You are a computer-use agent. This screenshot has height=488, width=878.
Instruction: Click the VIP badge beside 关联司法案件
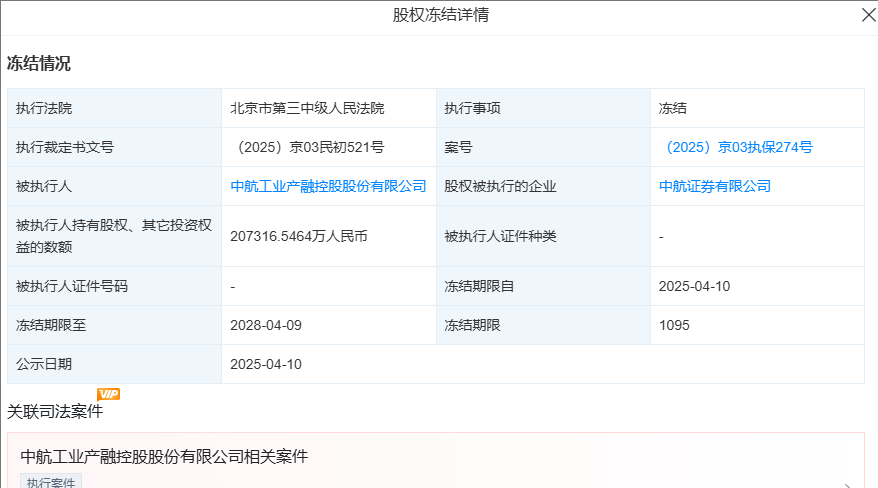(109, 394)
